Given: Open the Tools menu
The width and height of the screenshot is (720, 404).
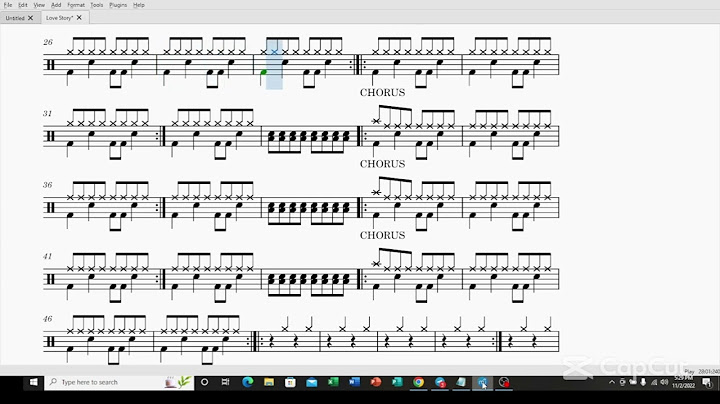Looking at the screenshot, I should 96,5.
